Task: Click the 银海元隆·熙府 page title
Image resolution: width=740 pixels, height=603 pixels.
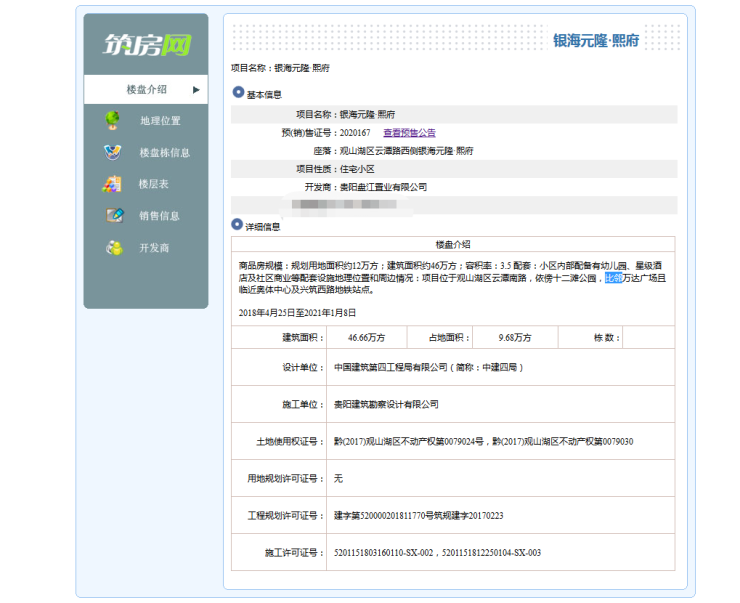Action: point(596,41)
